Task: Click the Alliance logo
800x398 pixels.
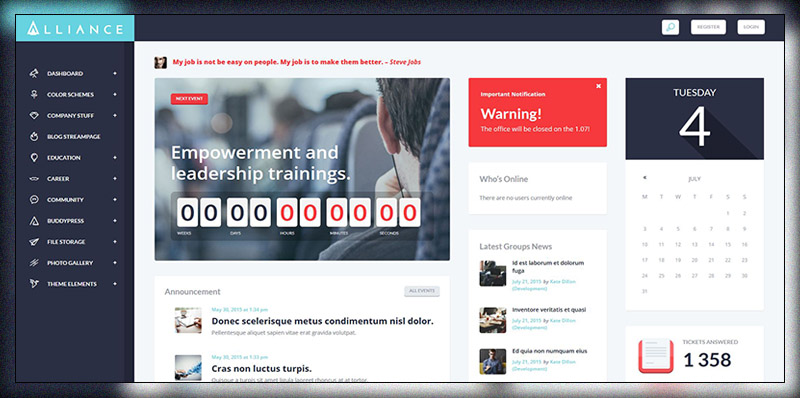Action: pyautogui.click(x=75, y=28)
